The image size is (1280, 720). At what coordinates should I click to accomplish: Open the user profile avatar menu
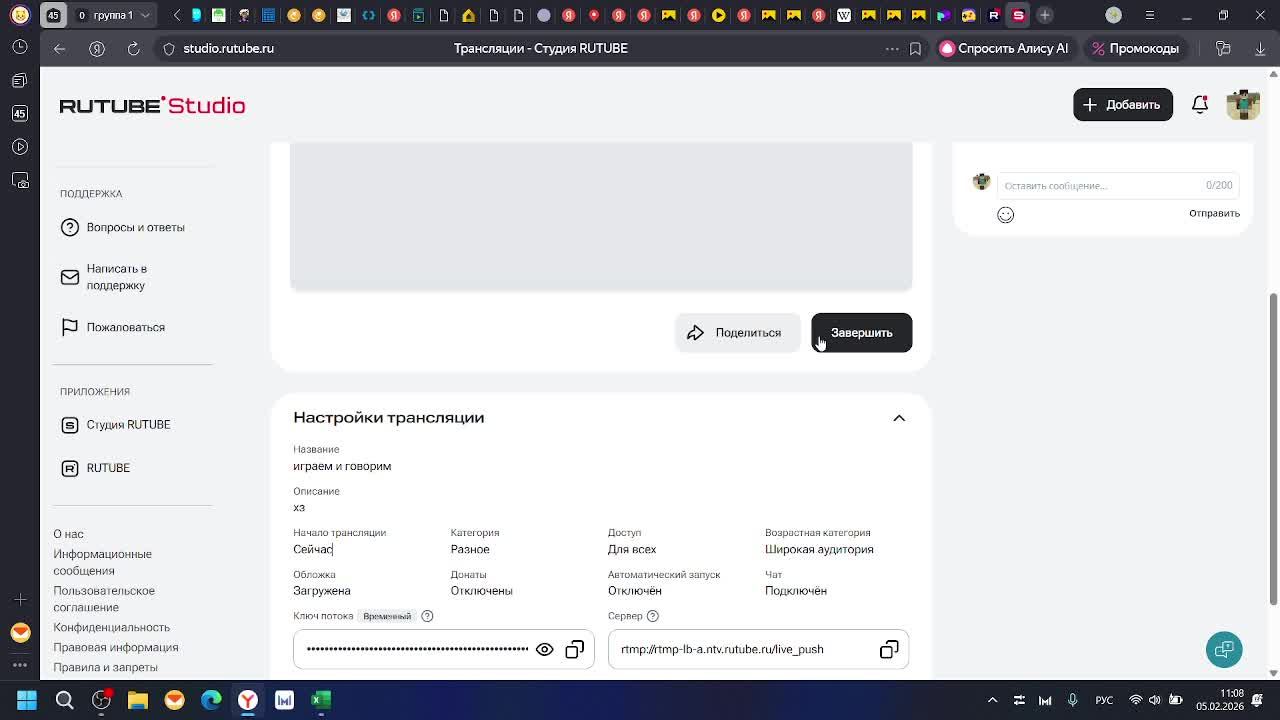click(1243, 105)
